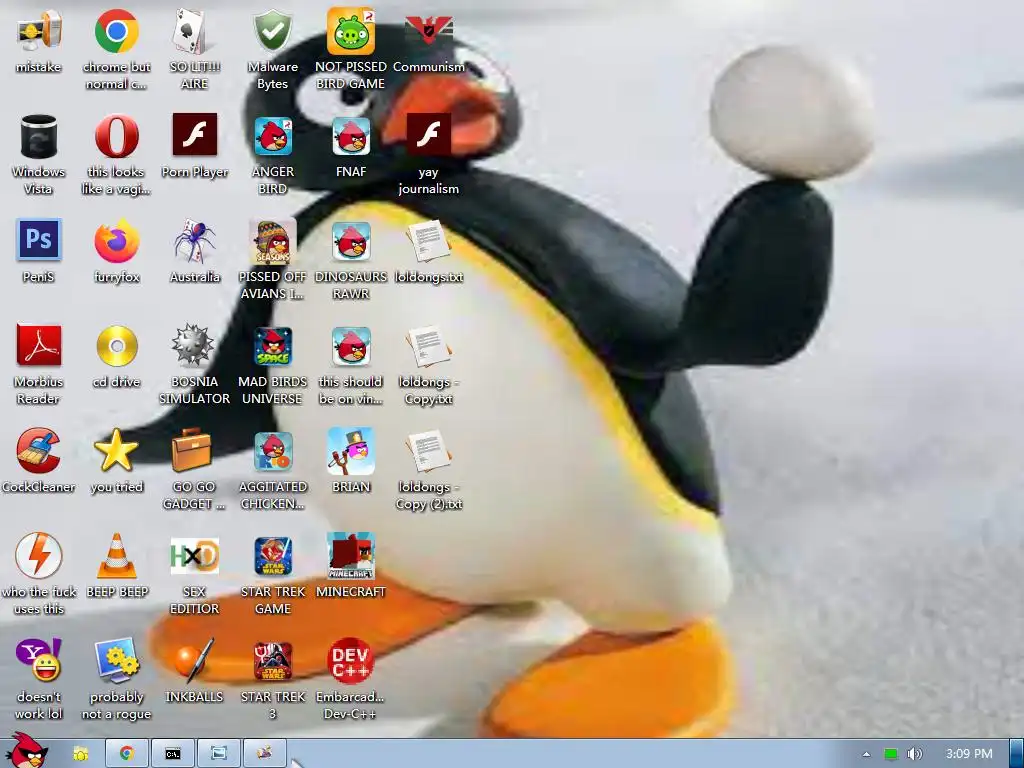Select the 'you tried' gold star icon
The height and width of the screenshot is (768, 1024).
pos(116,451)
